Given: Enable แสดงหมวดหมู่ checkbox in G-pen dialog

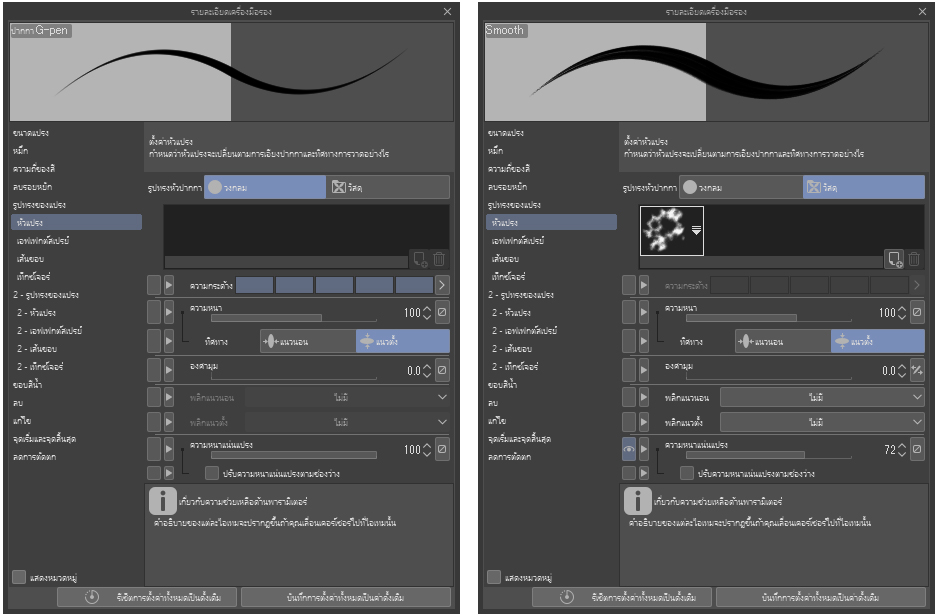Looking at the screenshot, I should [19, 577].
